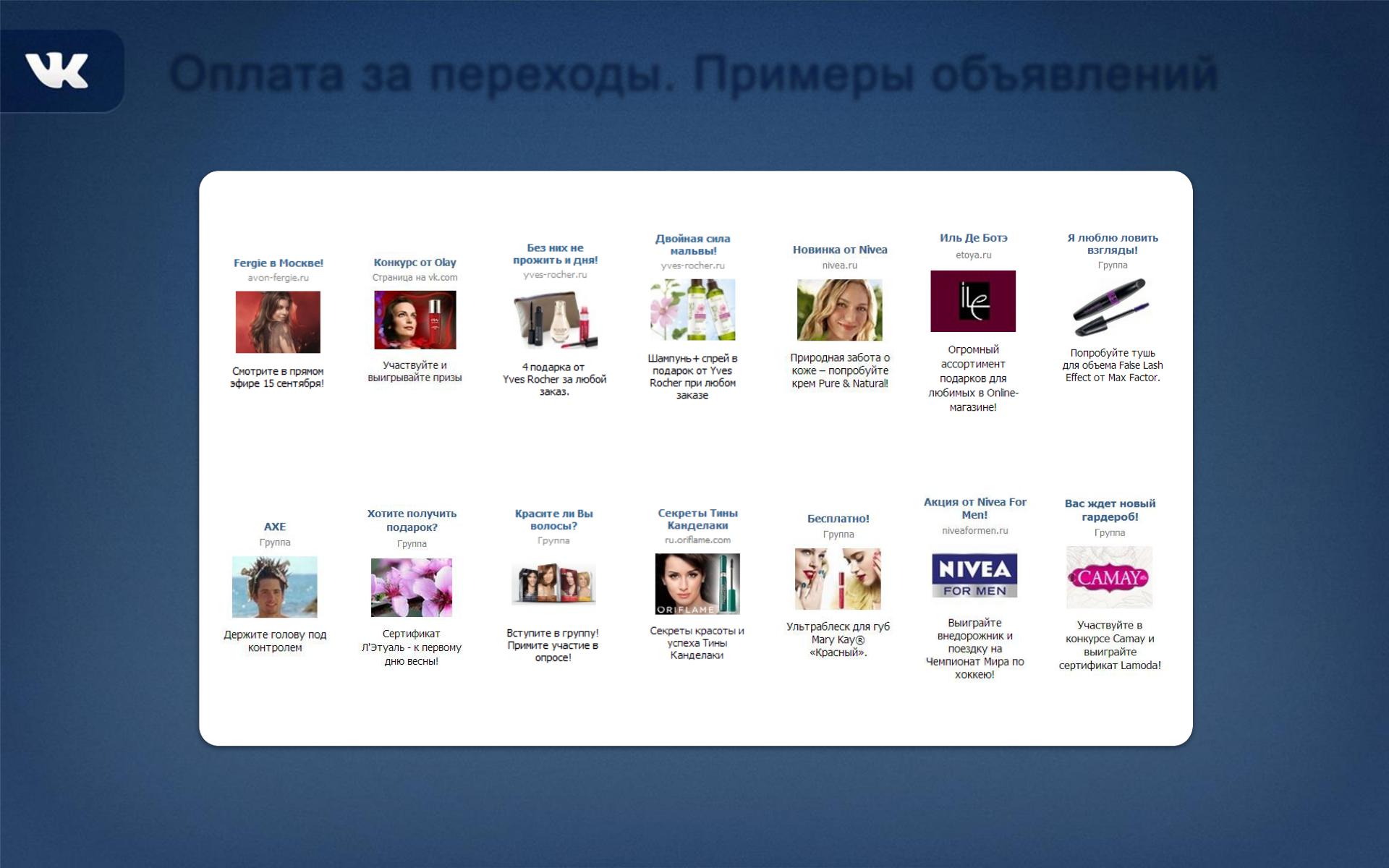Open 'Двойная сила мальвы!' ad title
Viewport: 1389px width, 868px height.
692,244
